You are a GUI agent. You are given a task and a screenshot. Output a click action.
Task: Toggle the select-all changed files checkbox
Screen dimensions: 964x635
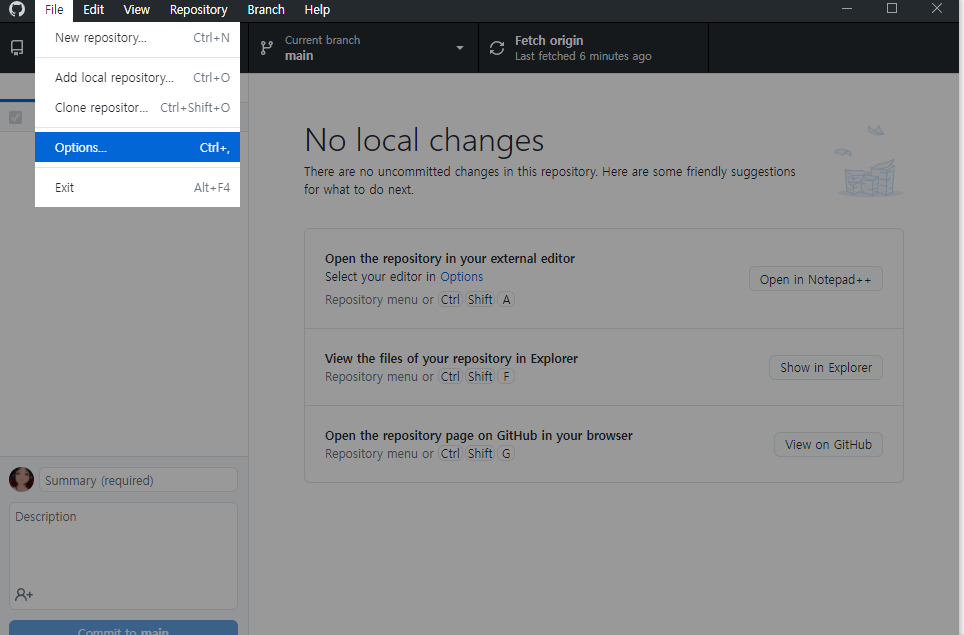pos(16,117)
